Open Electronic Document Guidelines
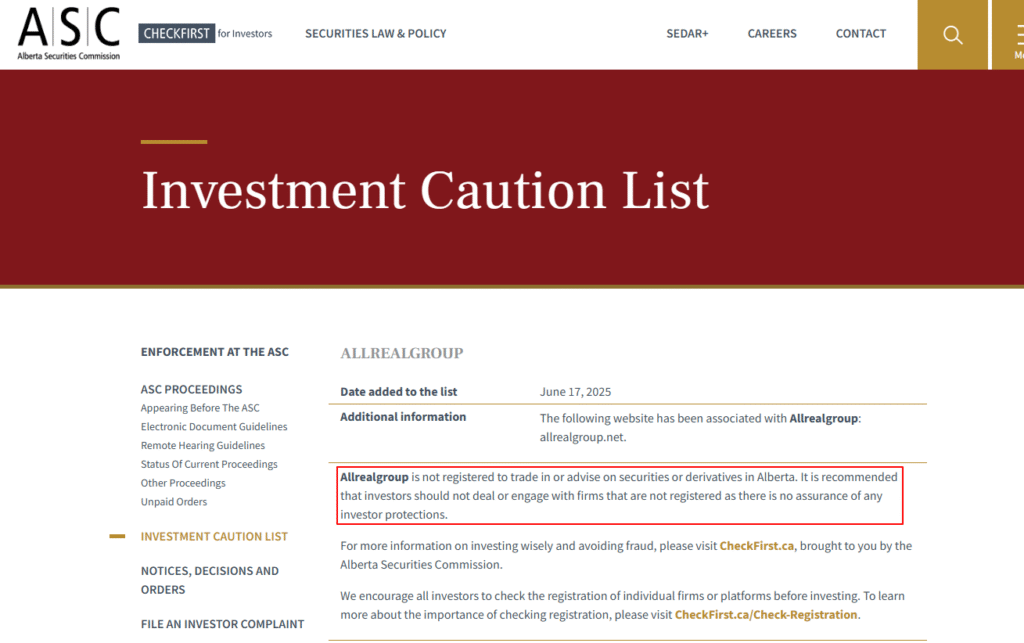The width and height of the screenshot is (1024, 643). pyautogui.click(x=214, y=426)
